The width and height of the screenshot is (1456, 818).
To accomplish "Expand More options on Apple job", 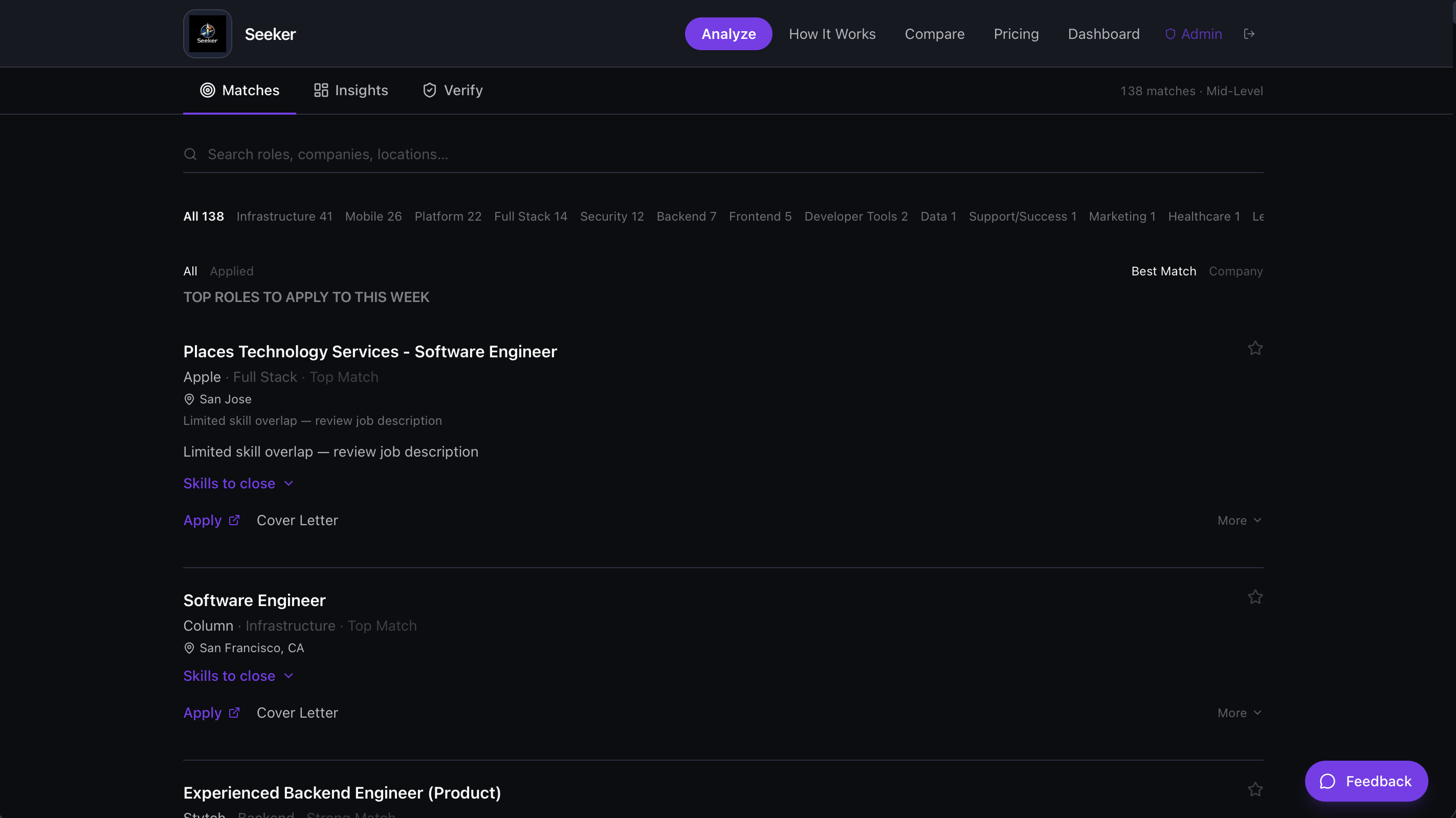I will click(1239, 521).
